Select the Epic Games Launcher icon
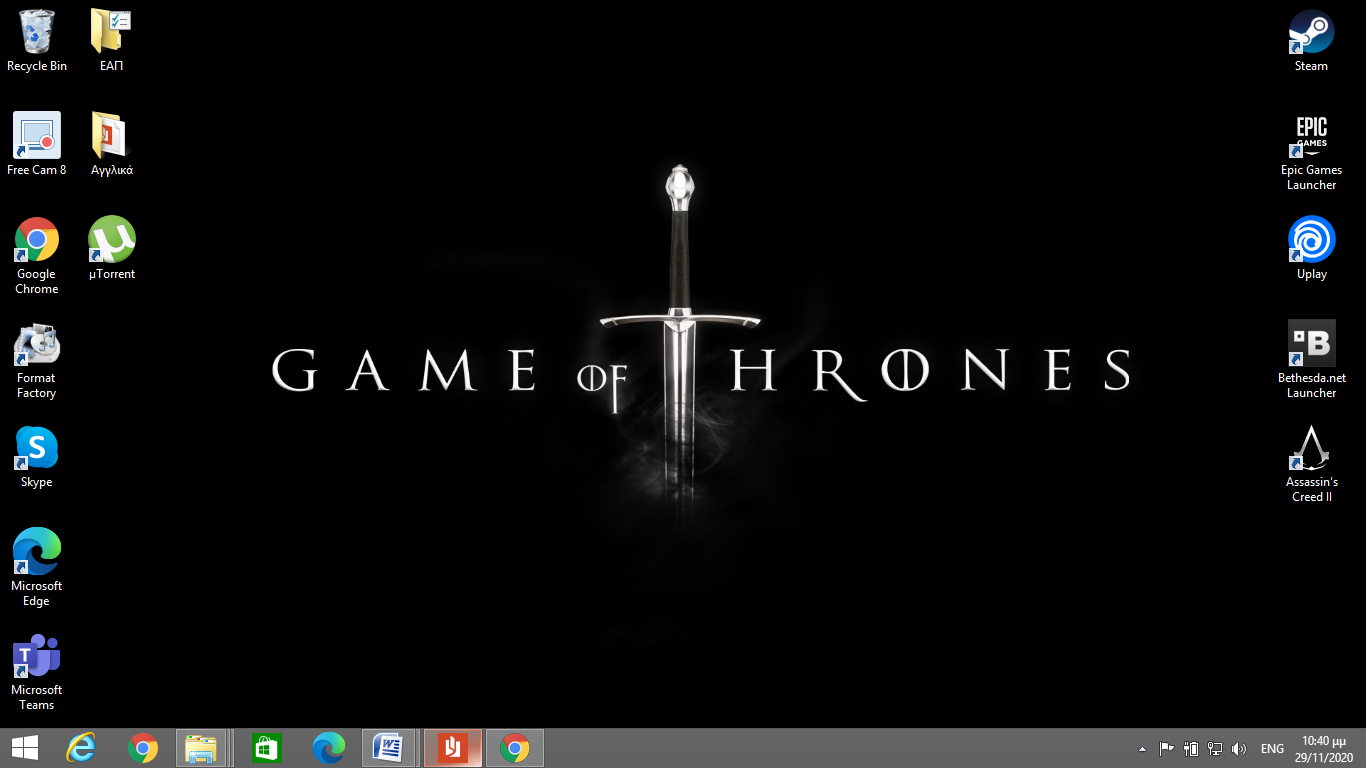The width and height of the screenshot is (1366, 768). [1311, 138]
